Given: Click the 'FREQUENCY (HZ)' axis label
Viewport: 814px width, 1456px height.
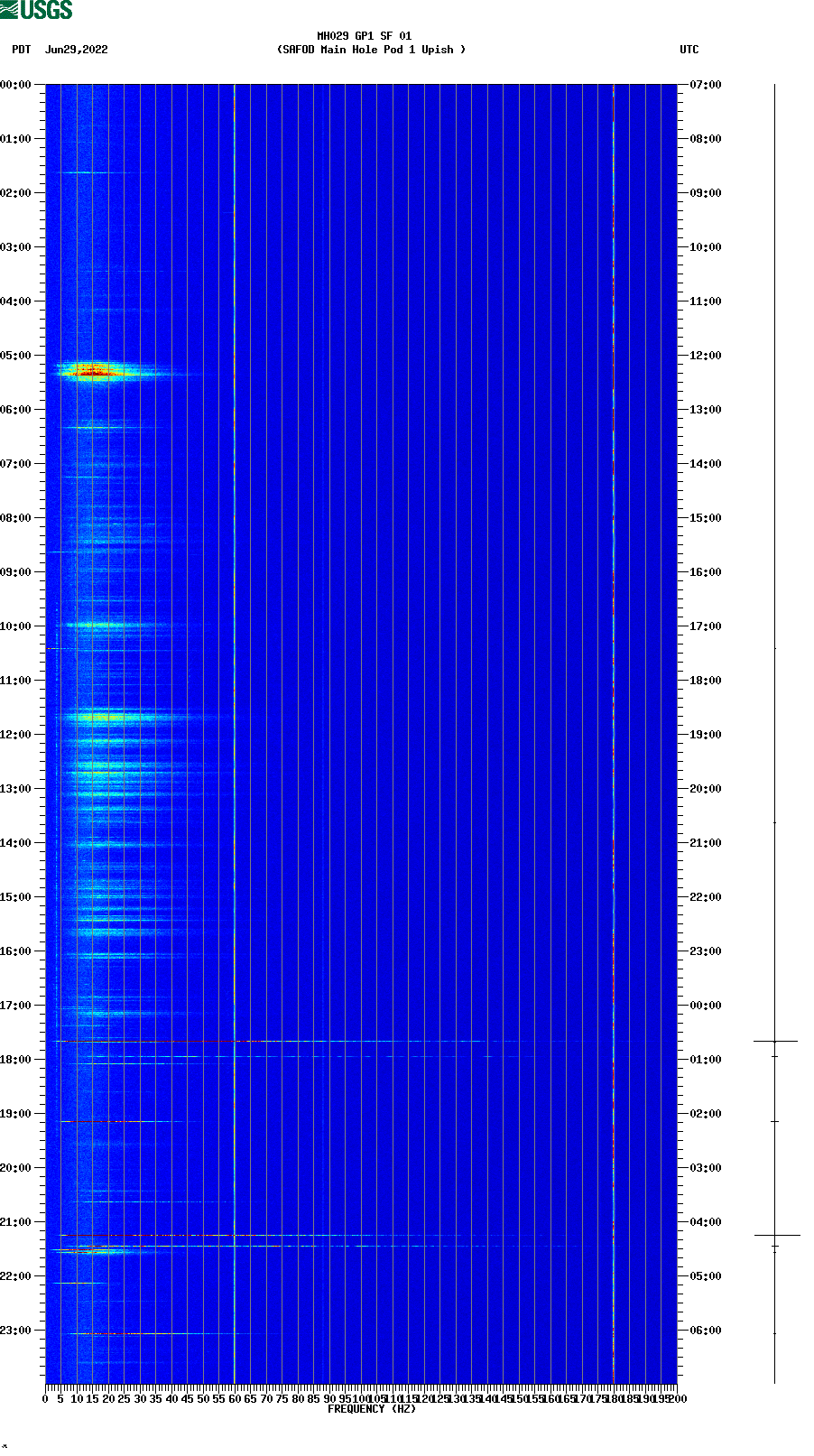Looking at the screenshot, I should coord(372,1409).
